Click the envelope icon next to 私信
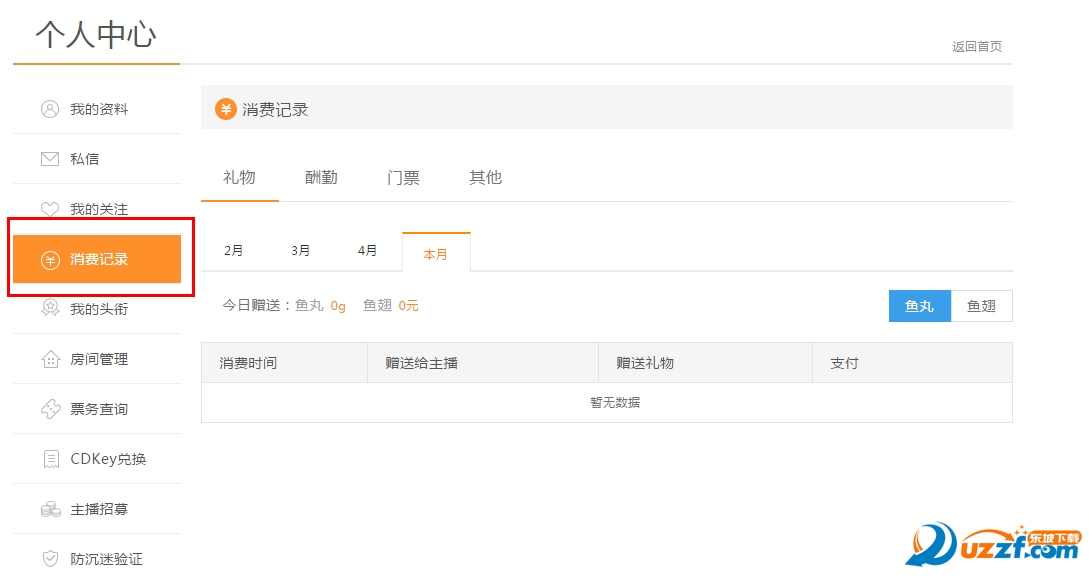Viewport: 1089px width, 583px height. [50, 159]
